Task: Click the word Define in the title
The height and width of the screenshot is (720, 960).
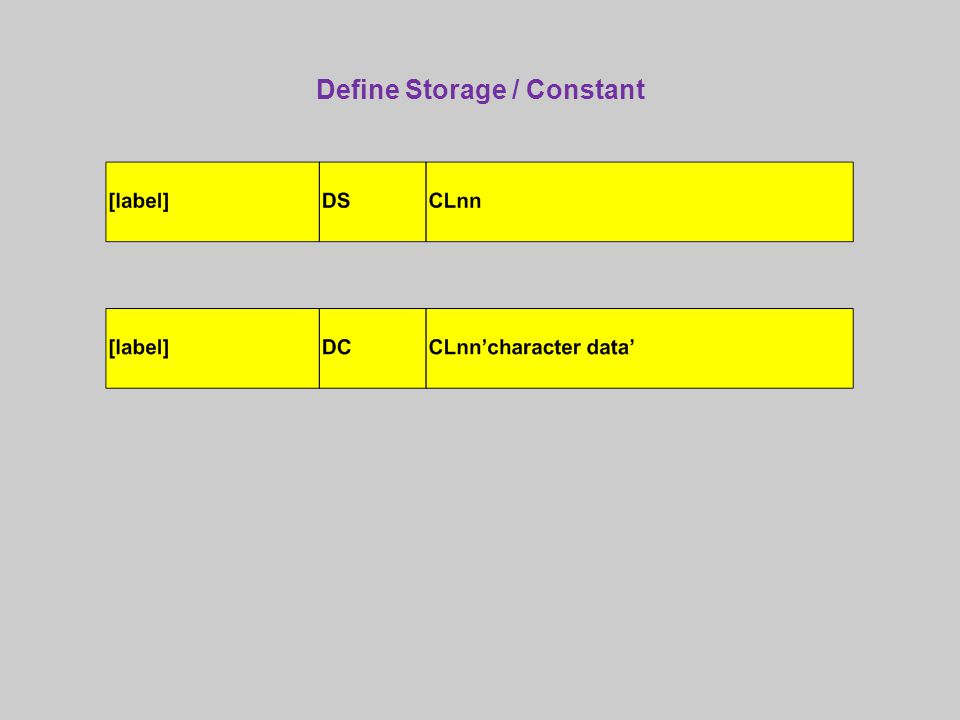Action: coord(358,89)
